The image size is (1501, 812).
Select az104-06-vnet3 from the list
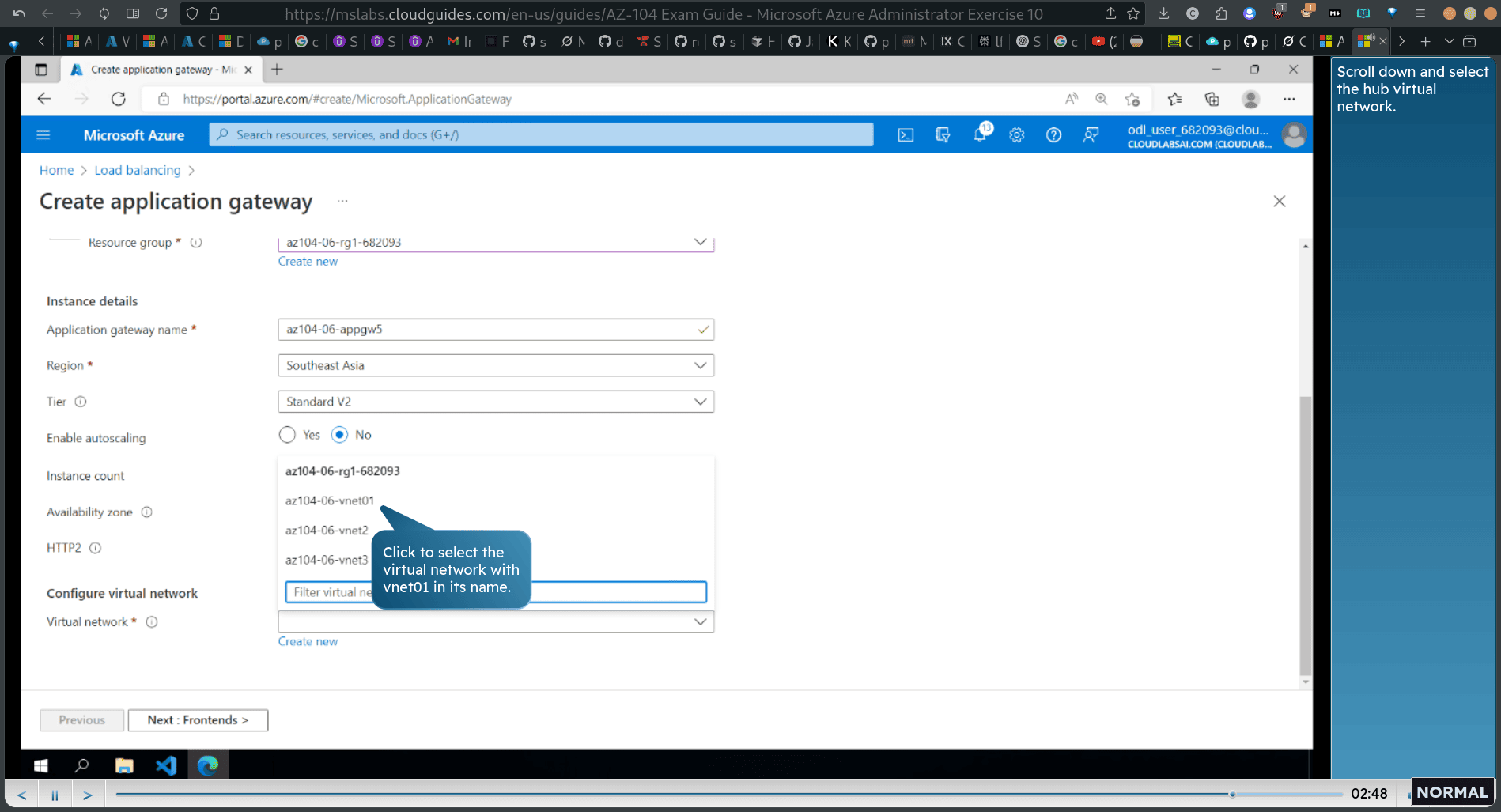[x=327, y=560]
